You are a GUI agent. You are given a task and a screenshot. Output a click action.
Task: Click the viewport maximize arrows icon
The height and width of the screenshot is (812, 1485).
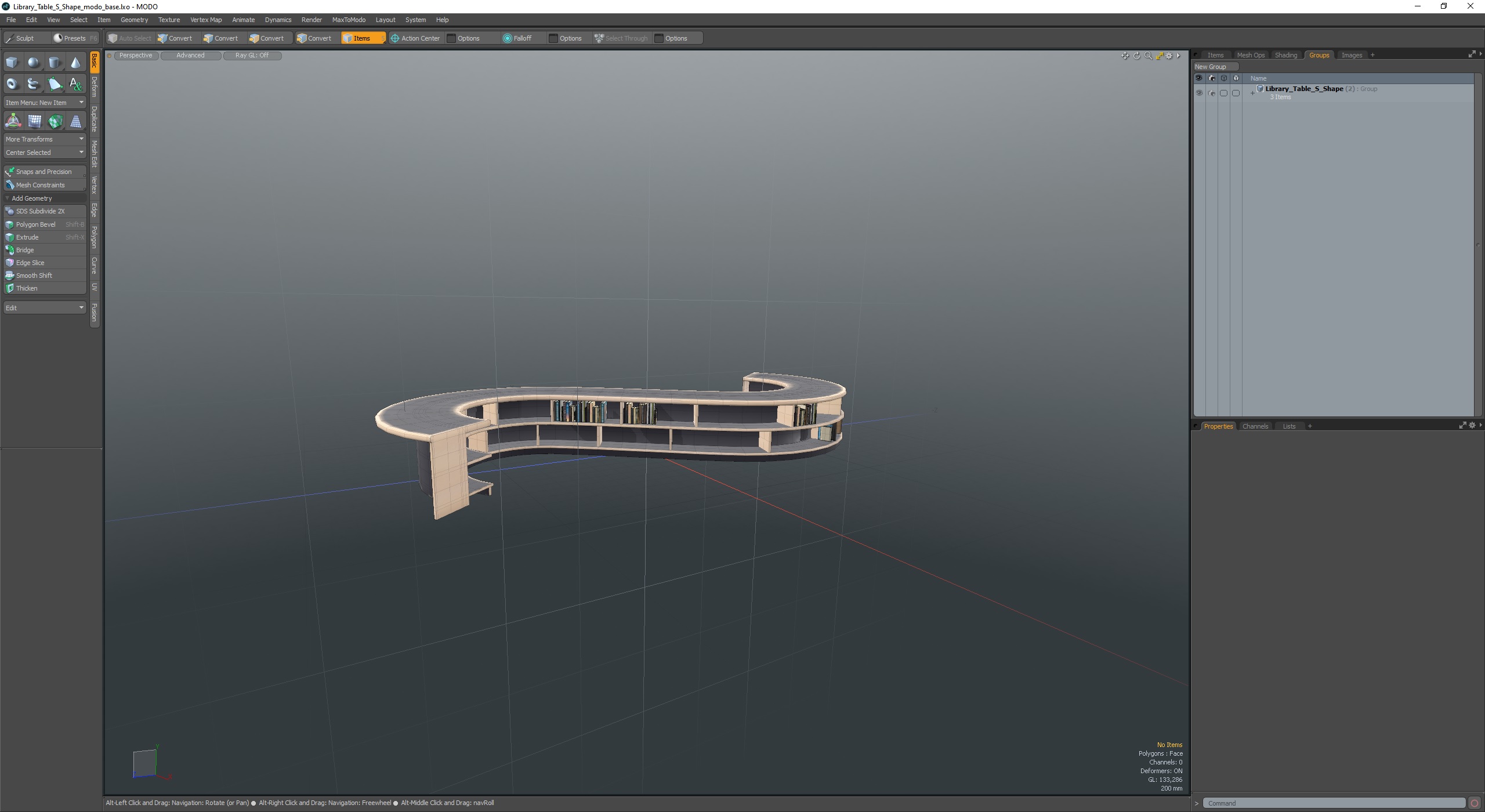(x=1159, y=56)
